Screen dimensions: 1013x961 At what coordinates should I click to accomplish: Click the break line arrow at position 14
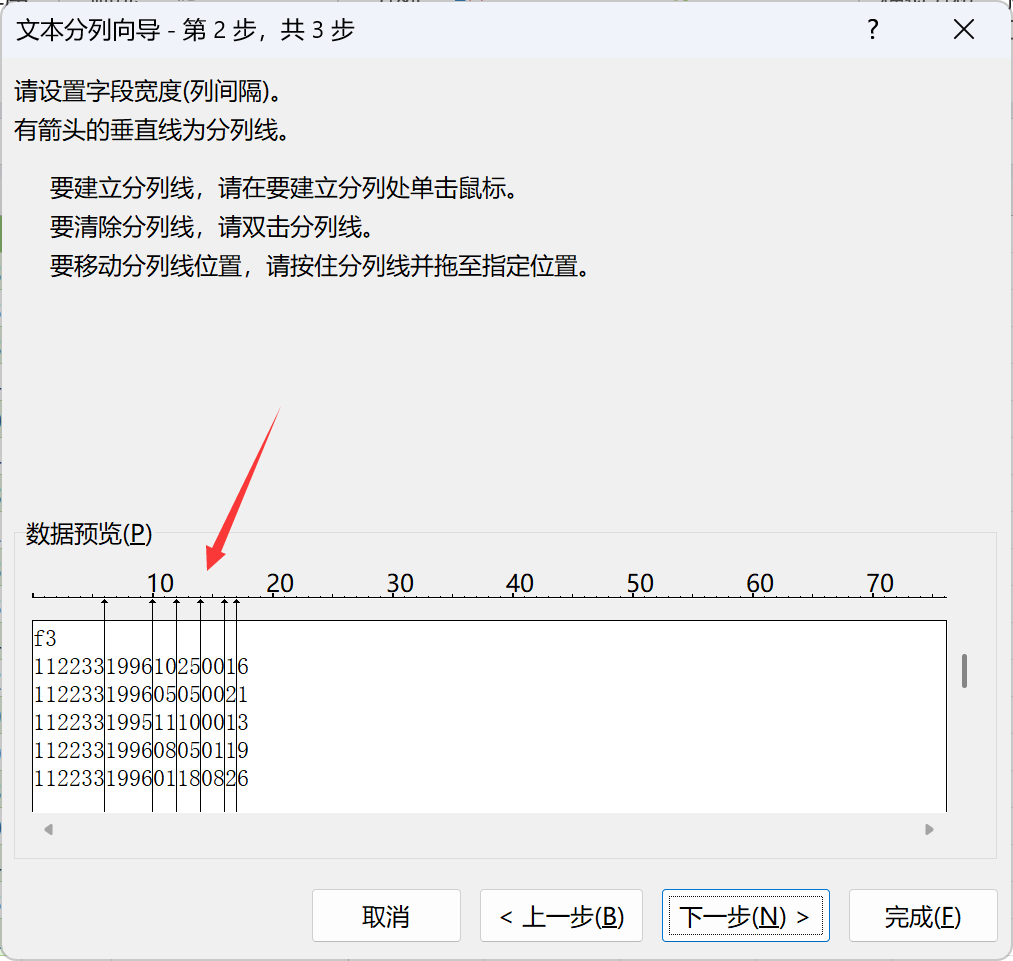(x=201, y=601)
